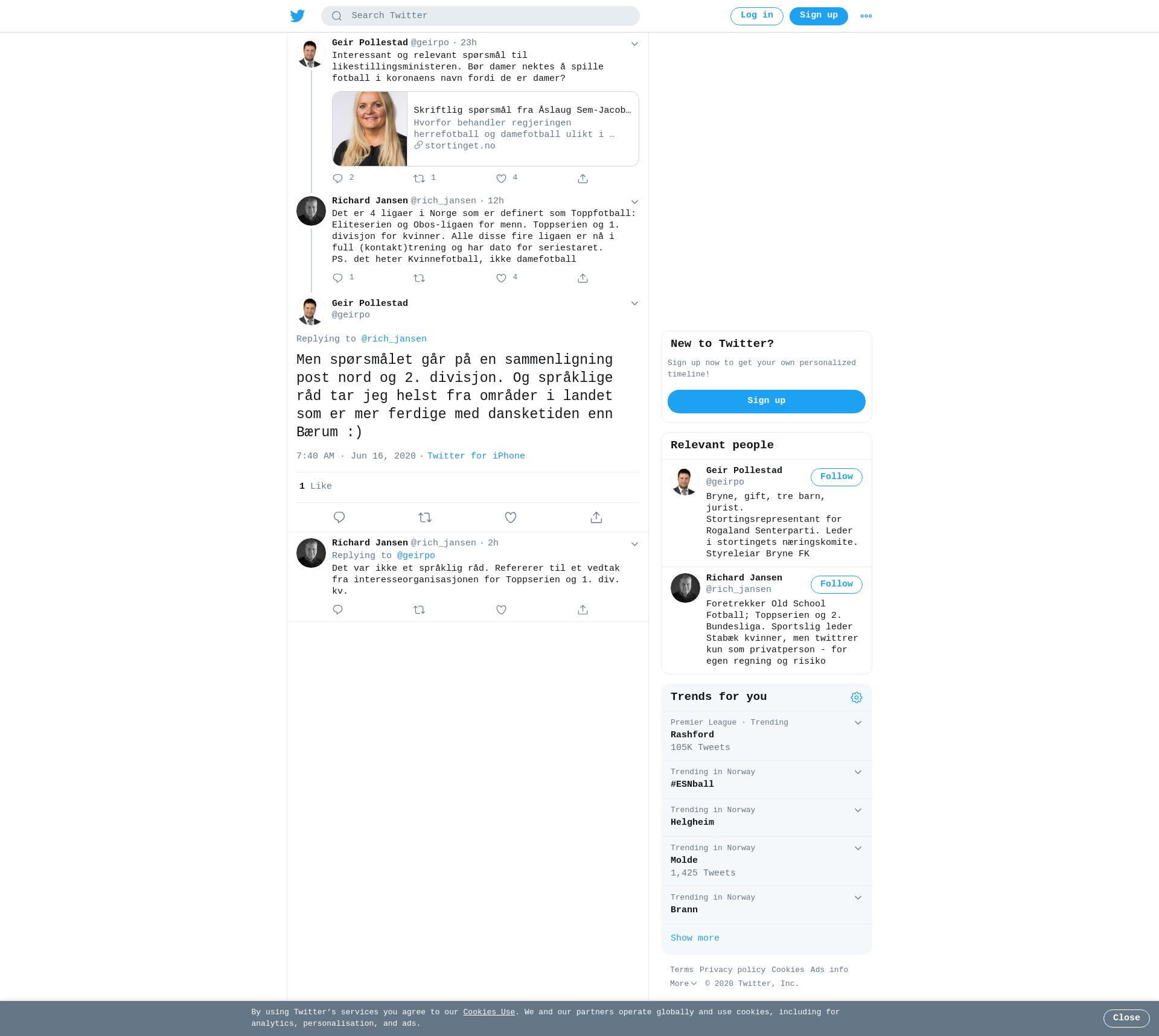Open chevron menu for Rashford trend
This screenshot has width=1159, height=1036.
(858, 723)
